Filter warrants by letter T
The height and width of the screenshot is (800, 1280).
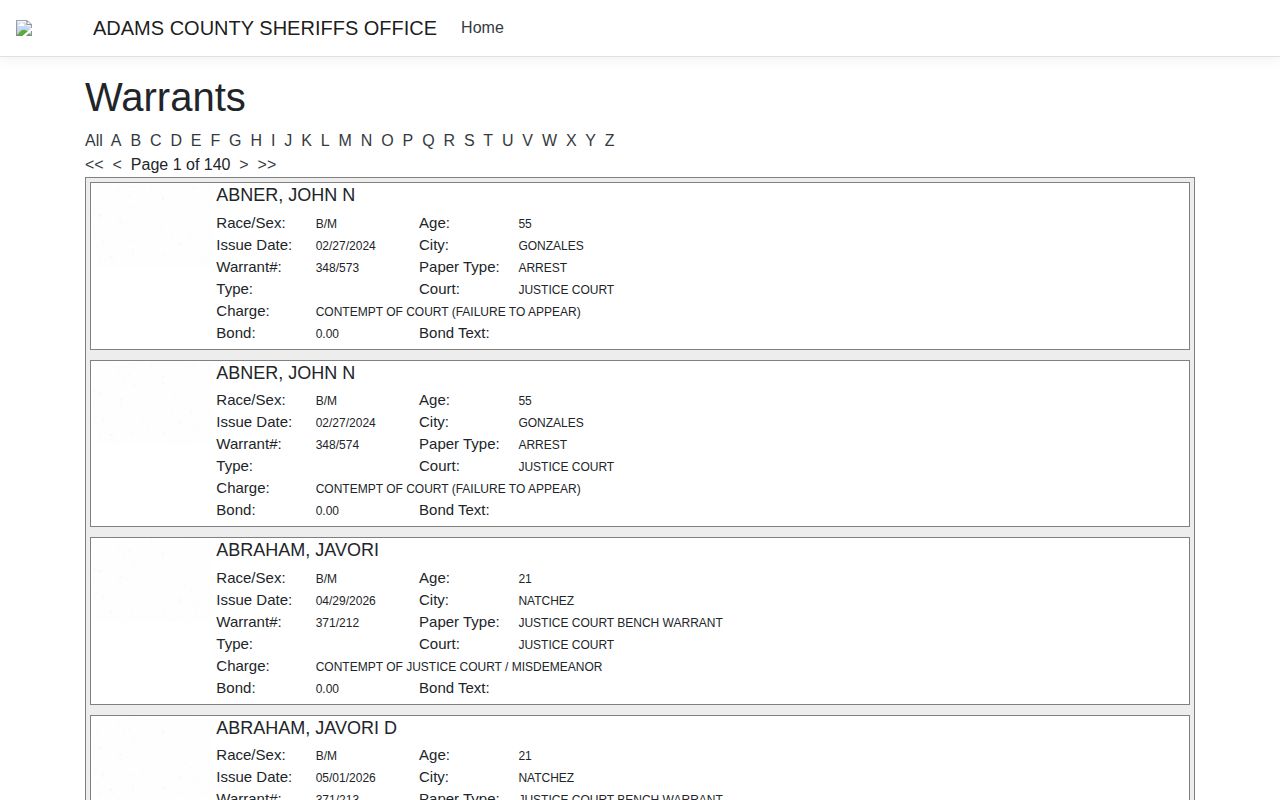click(488, 141)
